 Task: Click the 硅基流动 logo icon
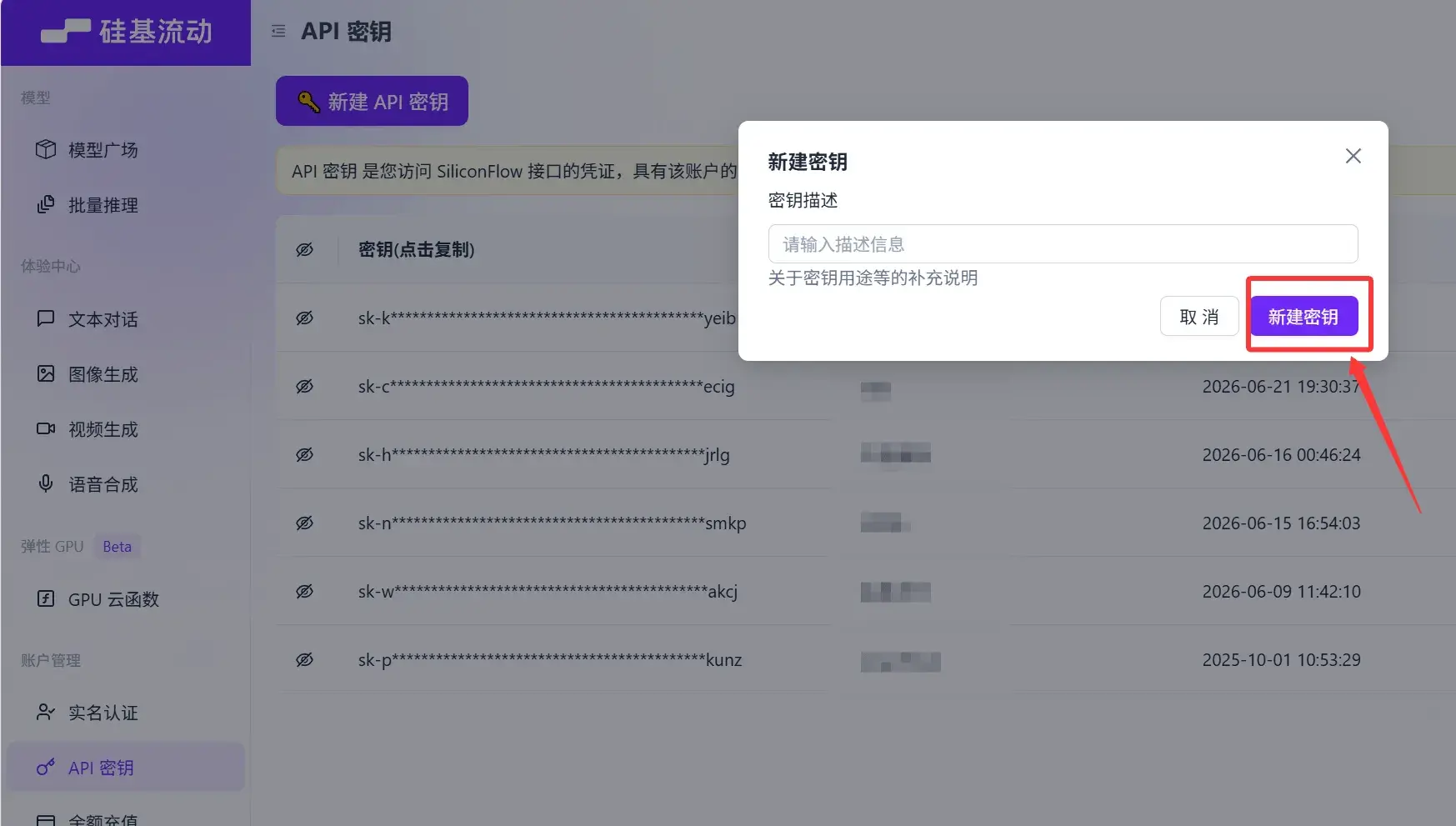click(x=66, y=31)
